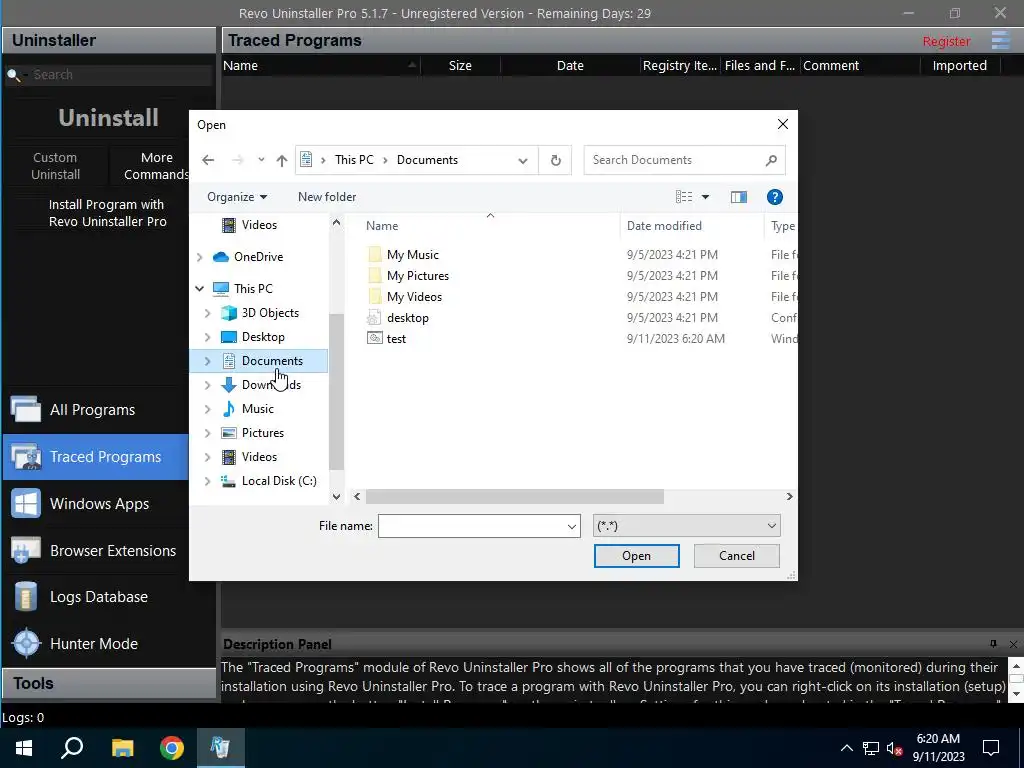Toggle the preview pane icon
The image size is (1024, 768).
point(739,197)
